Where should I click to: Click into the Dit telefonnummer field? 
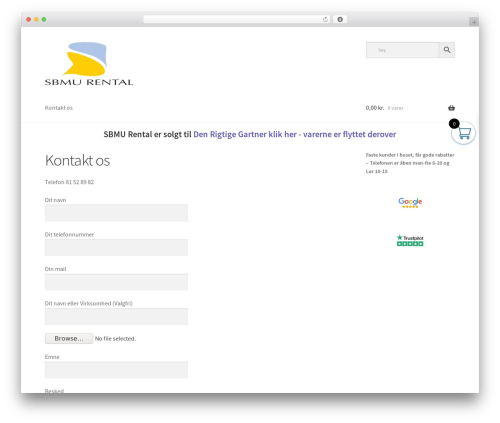point(116,247)
